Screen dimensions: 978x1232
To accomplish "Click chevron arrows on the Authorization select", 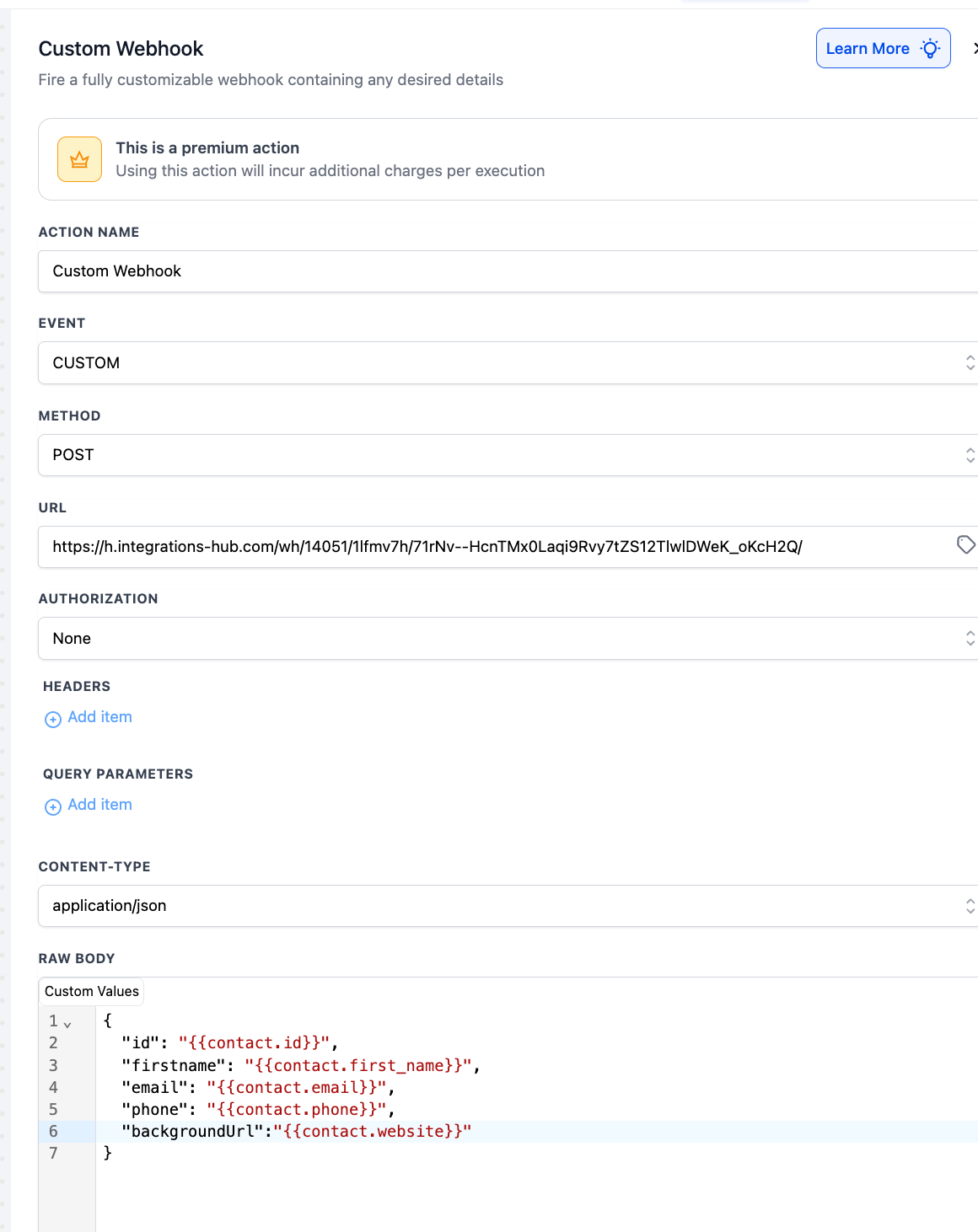I will [970, 639].
